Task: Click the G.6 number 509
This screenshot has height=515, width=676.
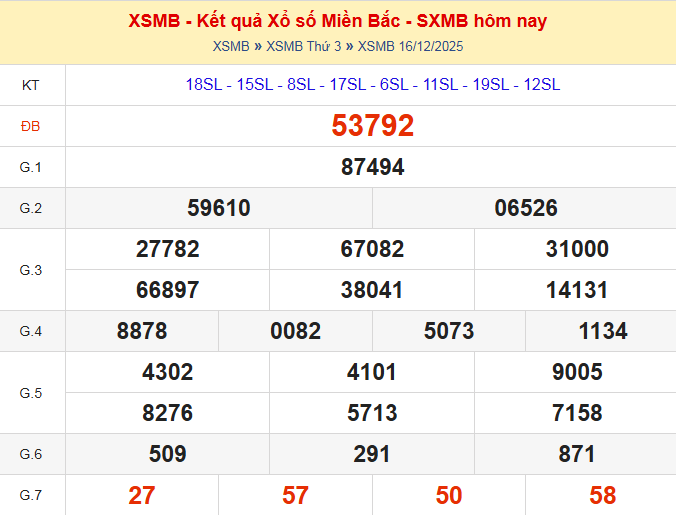Action: pyautogui.click(x=168, y=454)
